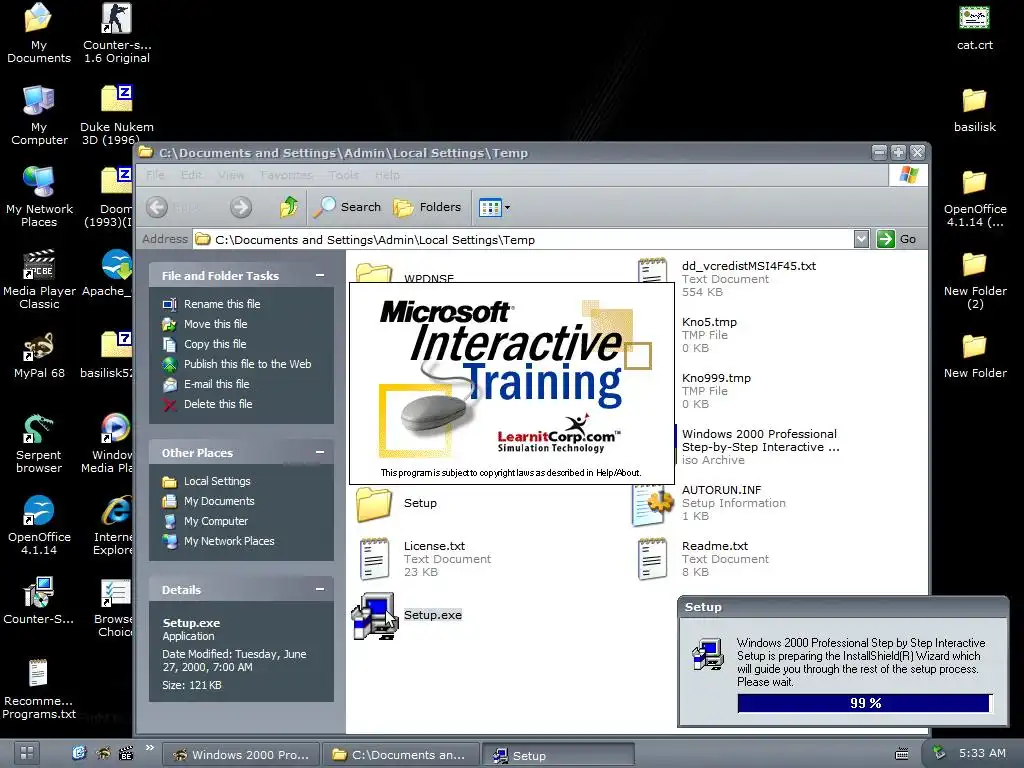Click the Address path input field
This screenshot has height=768, width=1024.
(522, 240)
